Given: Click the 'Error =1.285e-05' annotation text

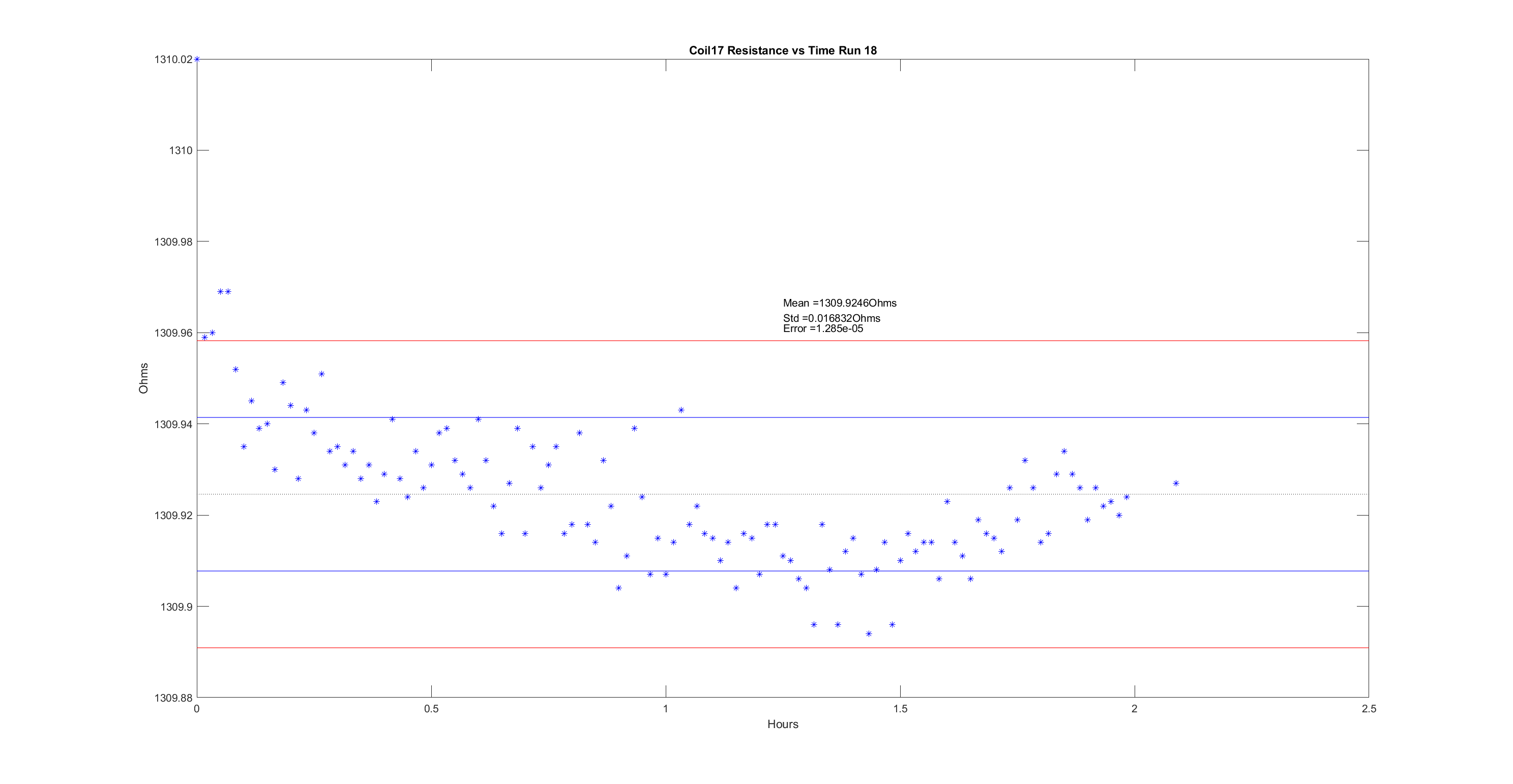Looking at the screenshot, I should coord(823,329).
